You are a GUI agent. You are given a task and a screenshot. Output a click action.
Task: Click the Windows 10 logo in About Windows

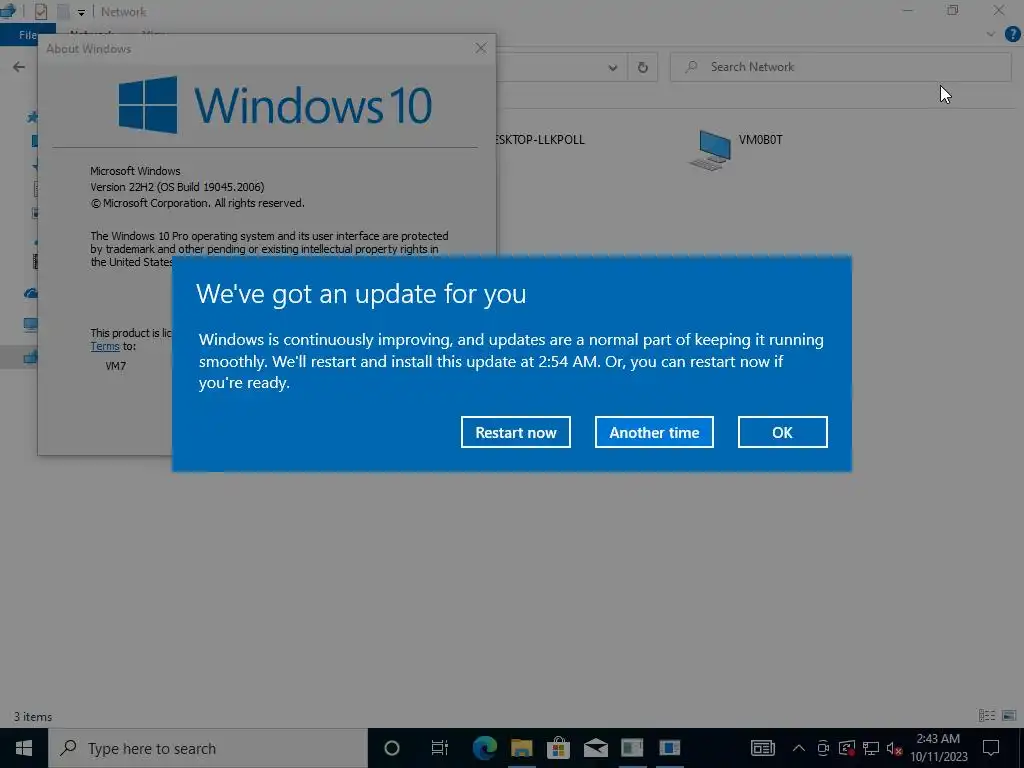click(x=274, y=105)
